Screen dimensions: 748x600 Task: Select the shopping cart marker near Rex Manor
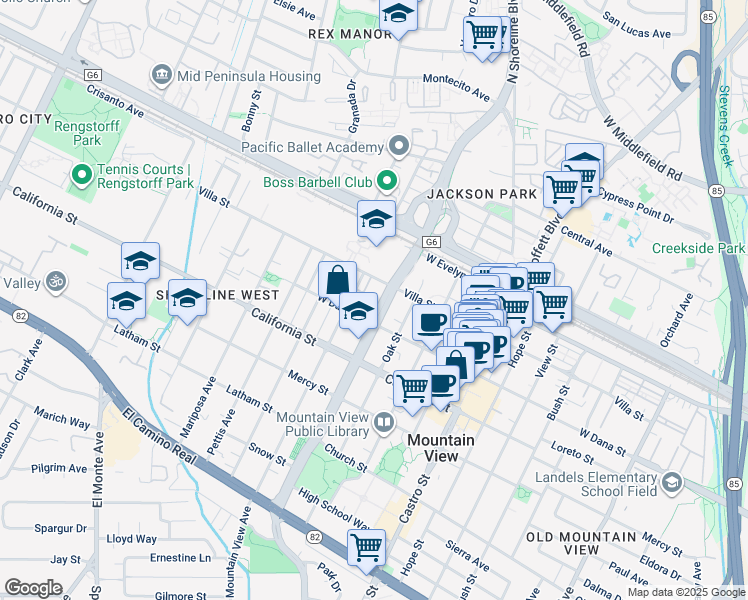click(x=484, y=36)
